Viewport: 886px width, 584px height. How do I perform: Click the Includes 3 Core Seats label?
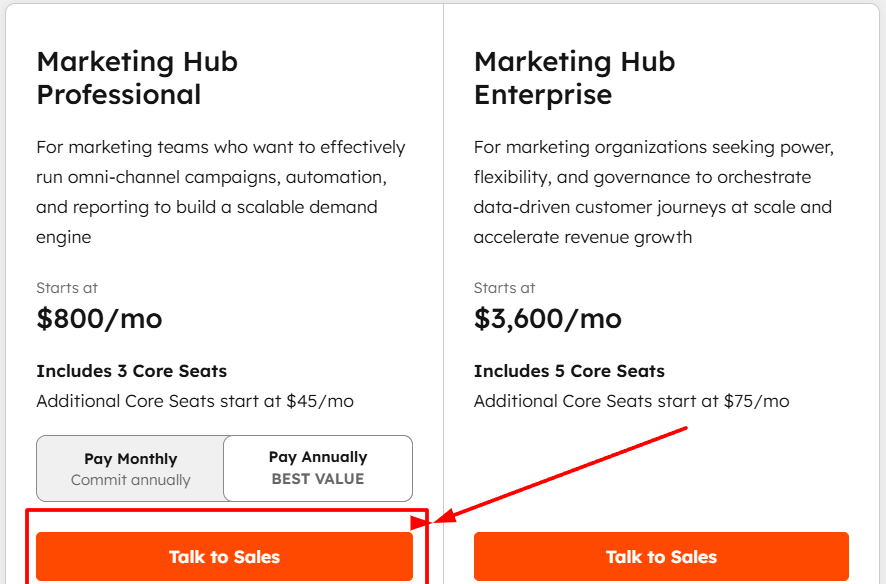click(132, 371)
